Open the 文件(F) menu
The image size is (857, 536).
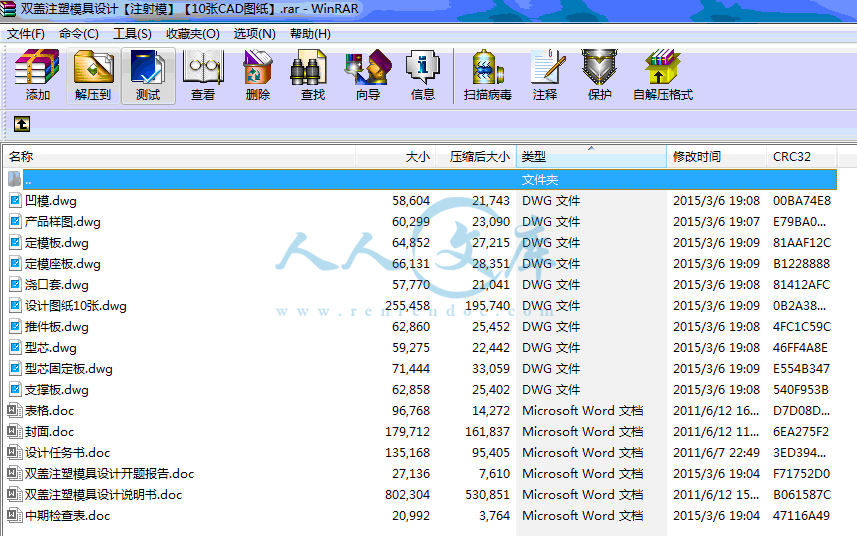tap(26, 34)
